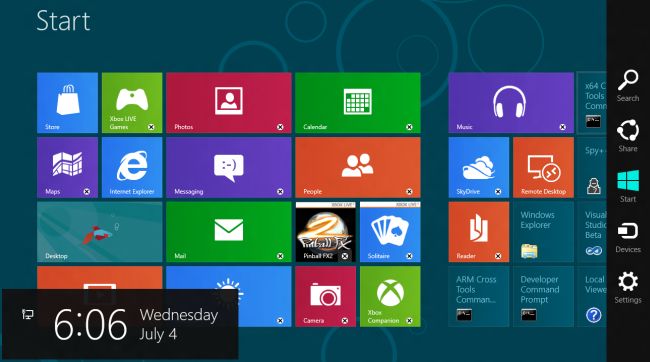Screen dimensions: 650x362
Task: Open the SkyDrive tile
Action: (478, 168)
